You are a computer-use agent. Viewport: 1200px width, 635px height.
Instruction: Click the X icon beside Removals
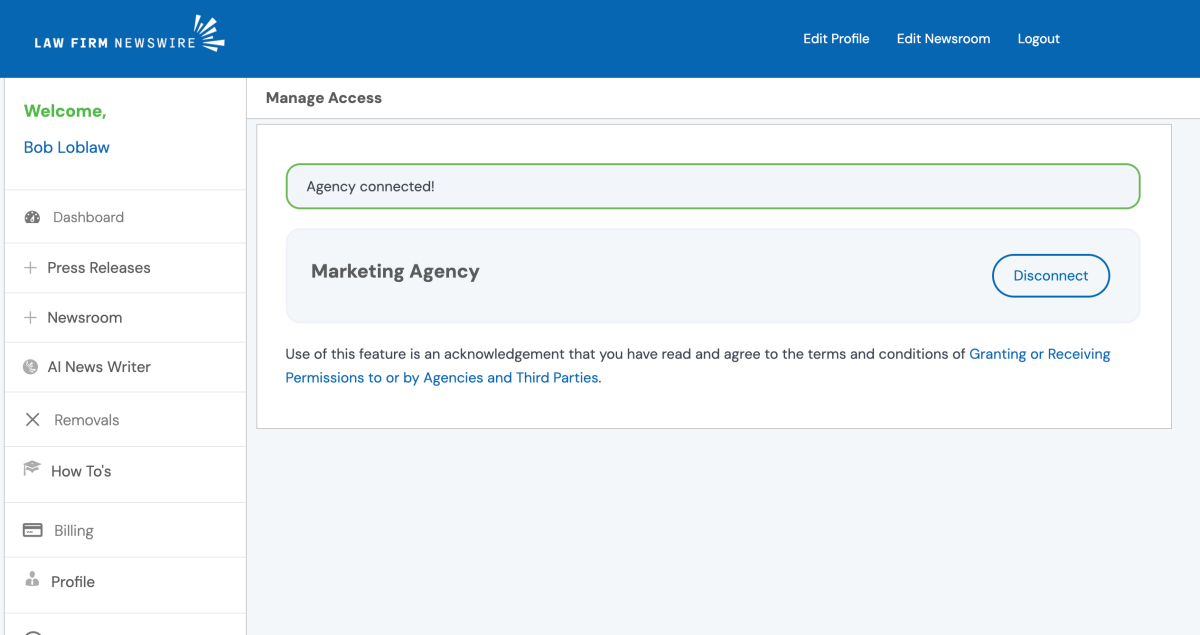coord(32,420)
